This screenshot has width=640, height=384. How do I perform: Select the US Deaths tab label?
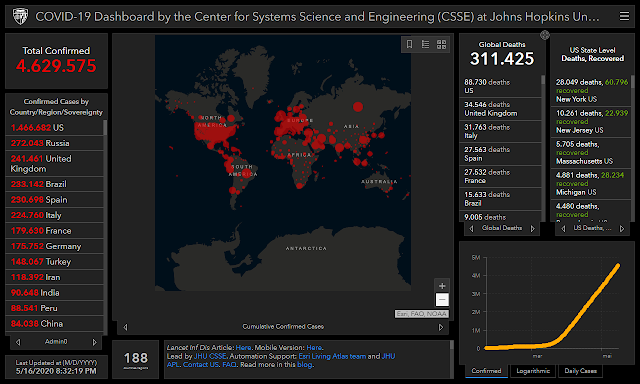[x=592, y=228]
